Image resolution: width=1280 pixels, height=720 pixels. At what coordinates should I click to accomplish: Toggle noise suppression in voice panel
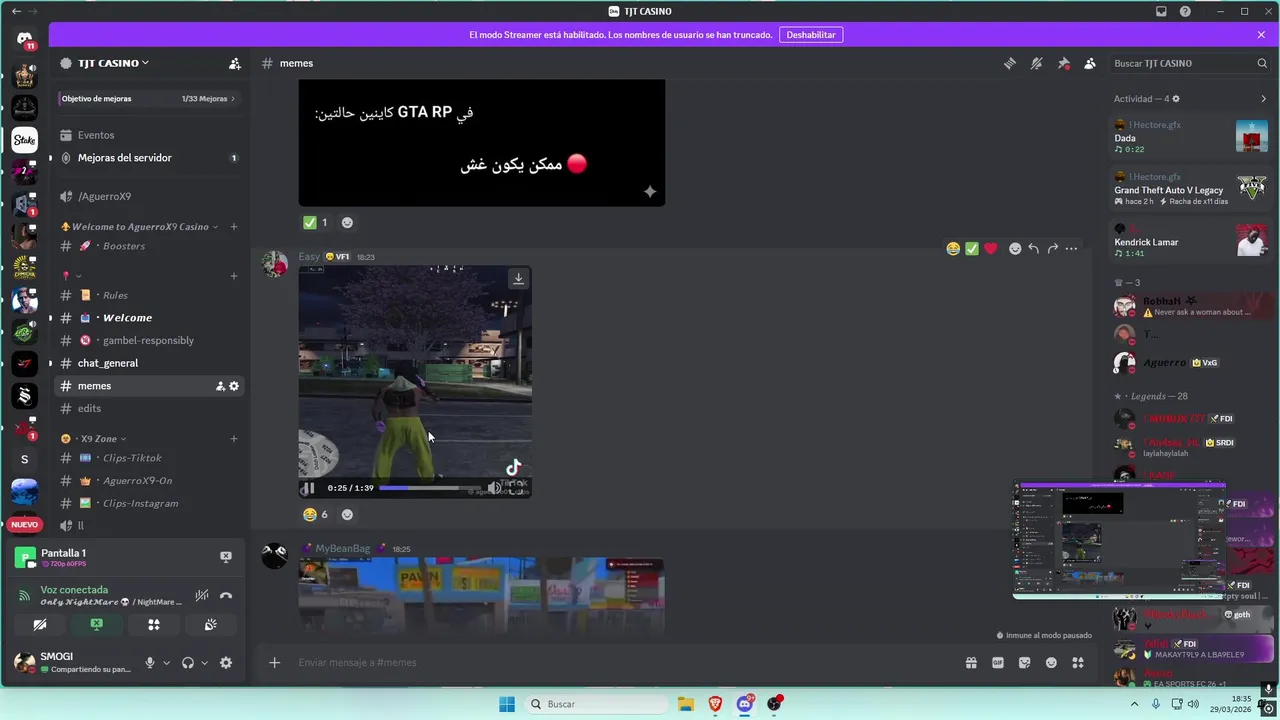pos(202,595)
